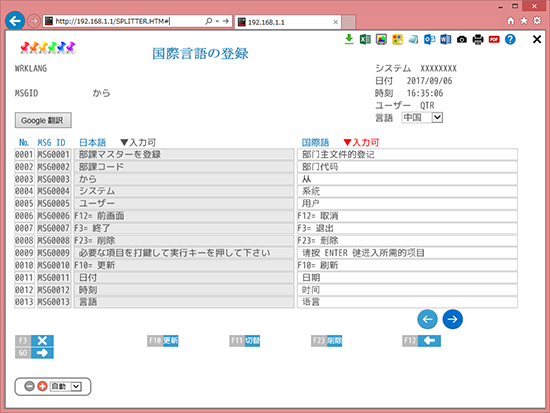Send the screen via Outlook icon
Image resolution: width=550 pixels, height=413 pixels.
pos(429,39)
